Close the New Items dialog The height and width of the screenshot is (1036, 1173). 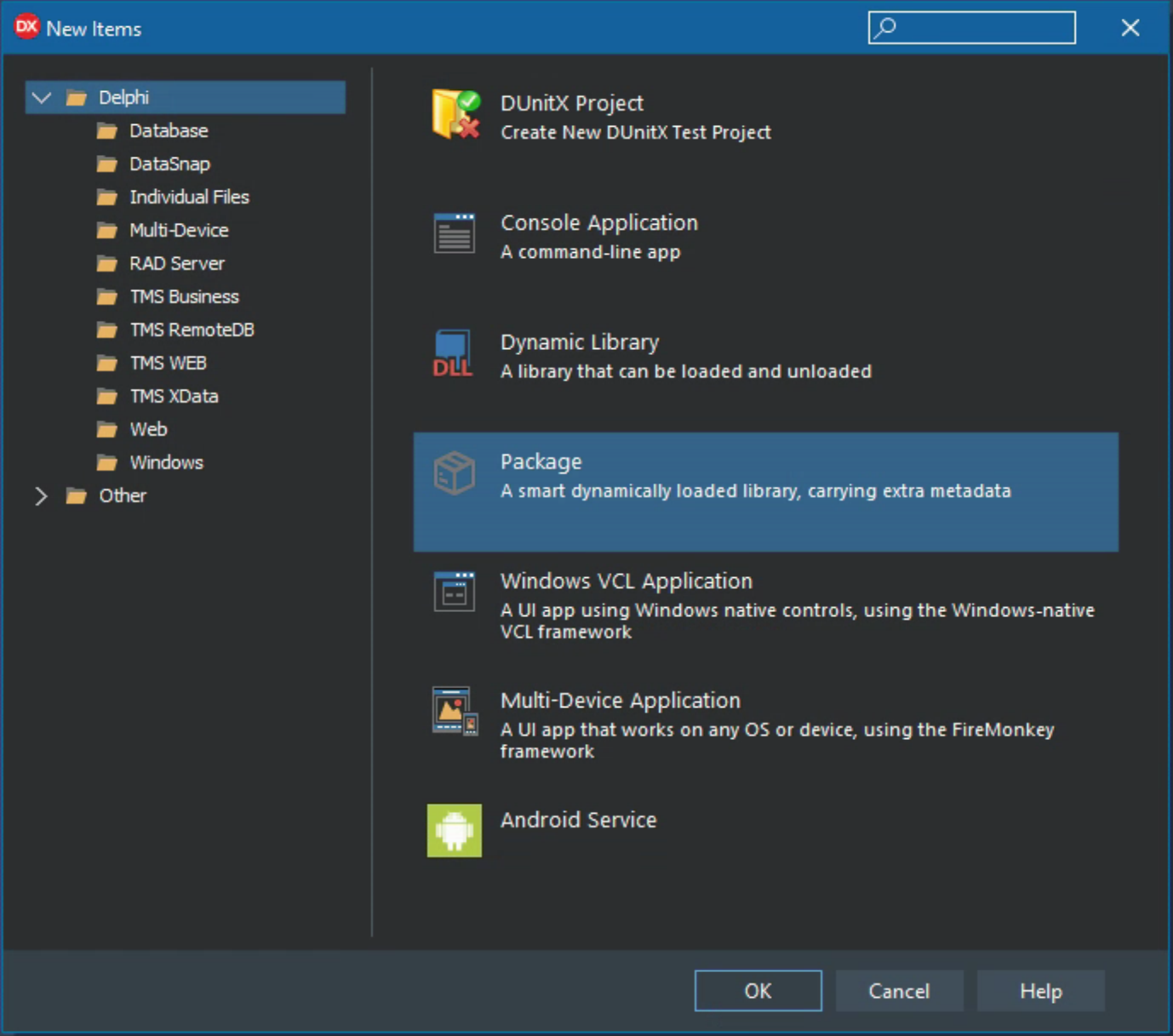[x=1130, y=28]
